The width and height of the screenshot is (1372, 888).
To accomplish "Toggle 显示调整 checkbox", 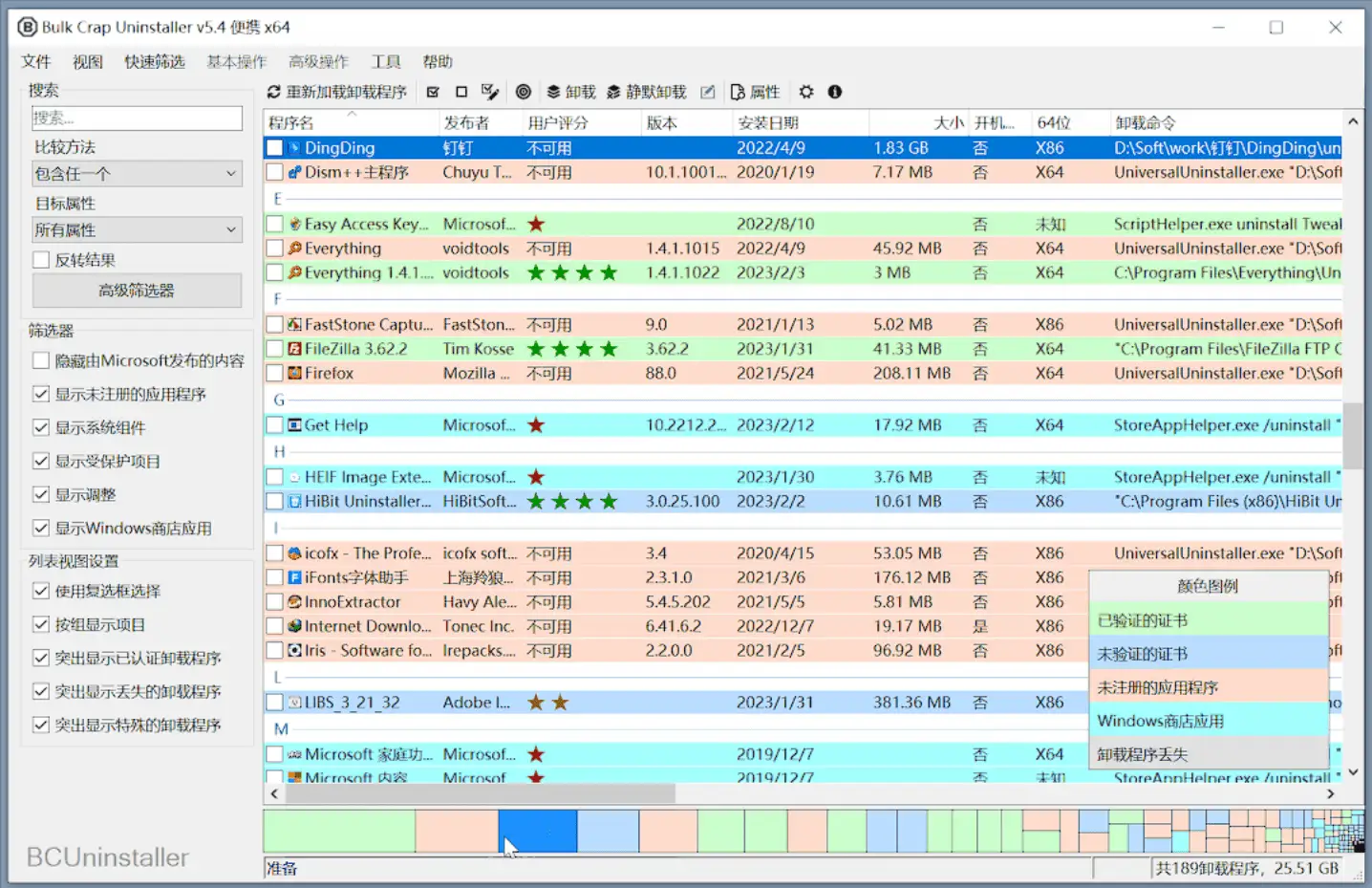I will (x=41, y=494).
